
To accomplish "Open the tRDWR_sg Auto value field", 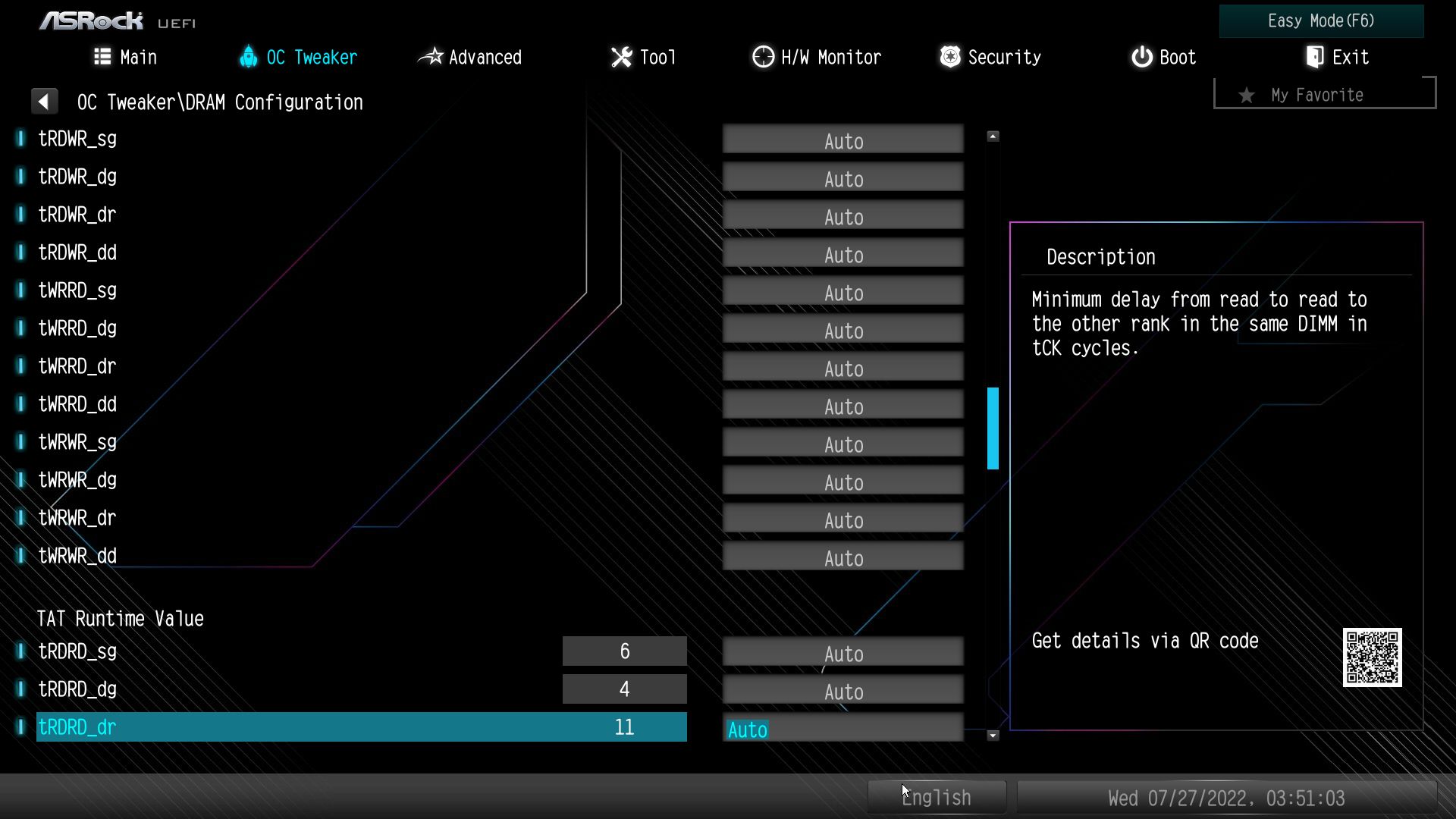I will point(843,140).
